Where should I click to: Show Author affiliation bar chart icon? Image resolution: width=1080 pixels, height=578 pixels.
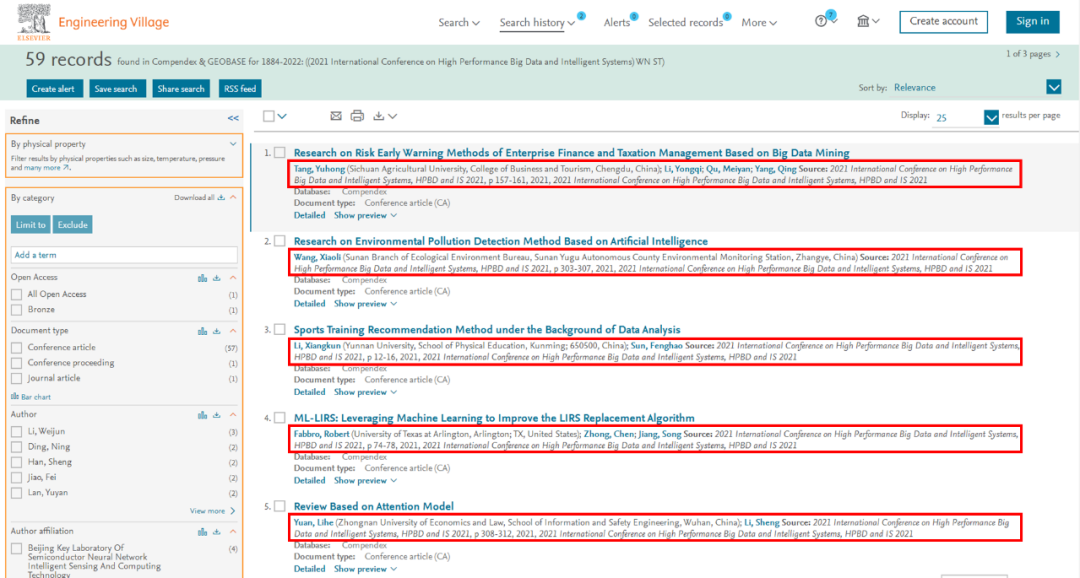point(202,531)
